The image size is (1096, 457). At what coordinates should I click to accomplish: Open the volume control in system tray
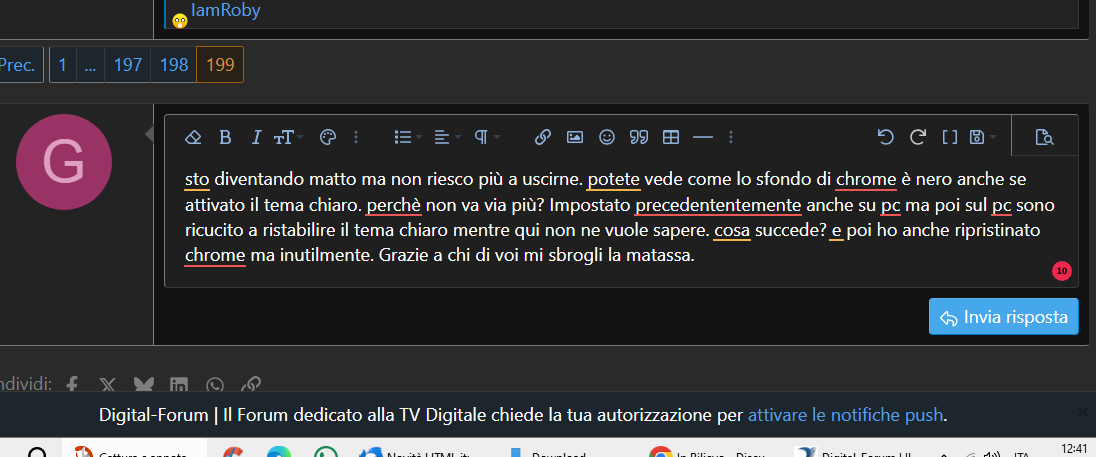(x=990, y=453)
